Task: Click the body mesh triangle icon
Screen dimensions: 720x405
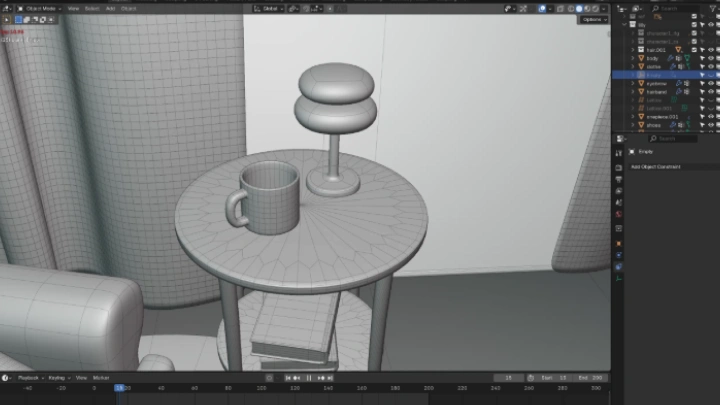Action: (x=641, y=58)
